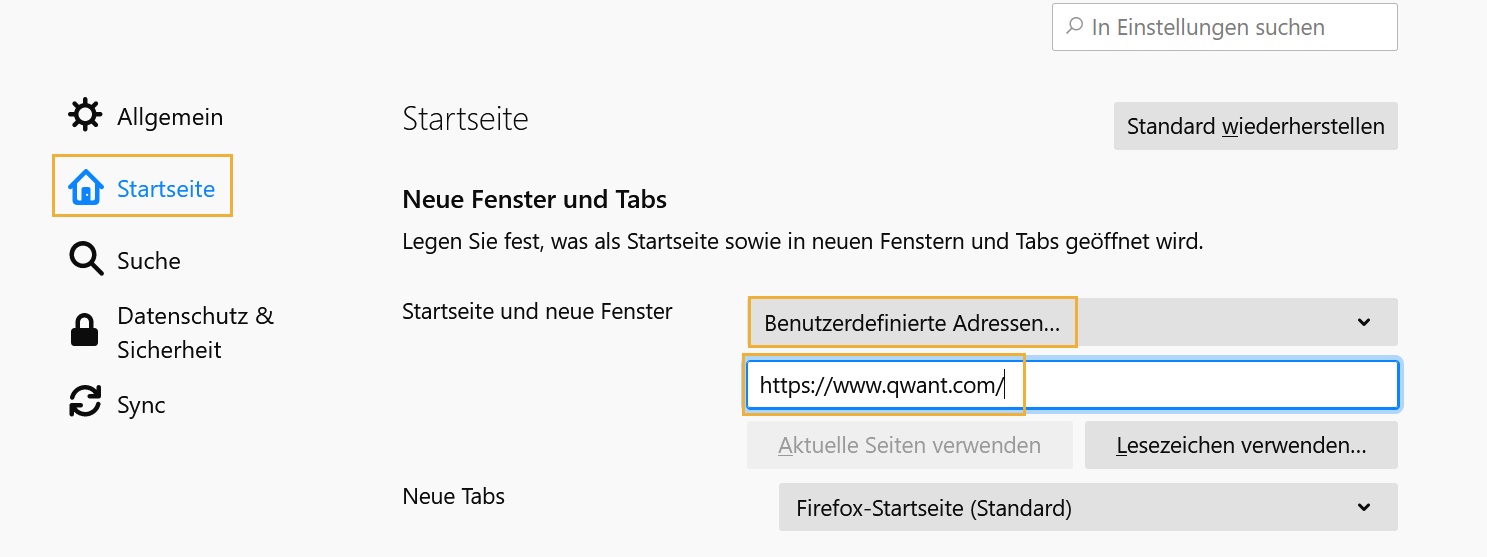Click the magnifying glass icon beside Suche
This screenshot has height=557, width=1487.
[86, 260]
